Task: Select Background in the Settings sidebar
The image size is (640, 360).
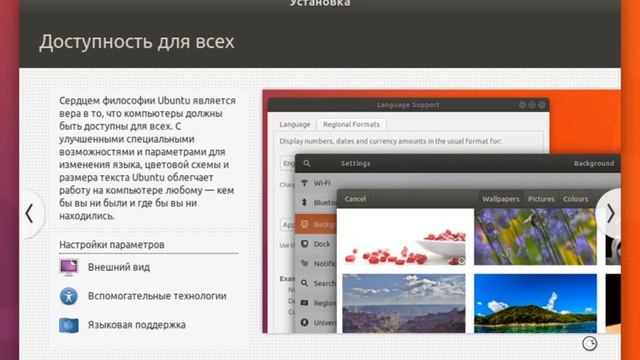Action: 316,224
